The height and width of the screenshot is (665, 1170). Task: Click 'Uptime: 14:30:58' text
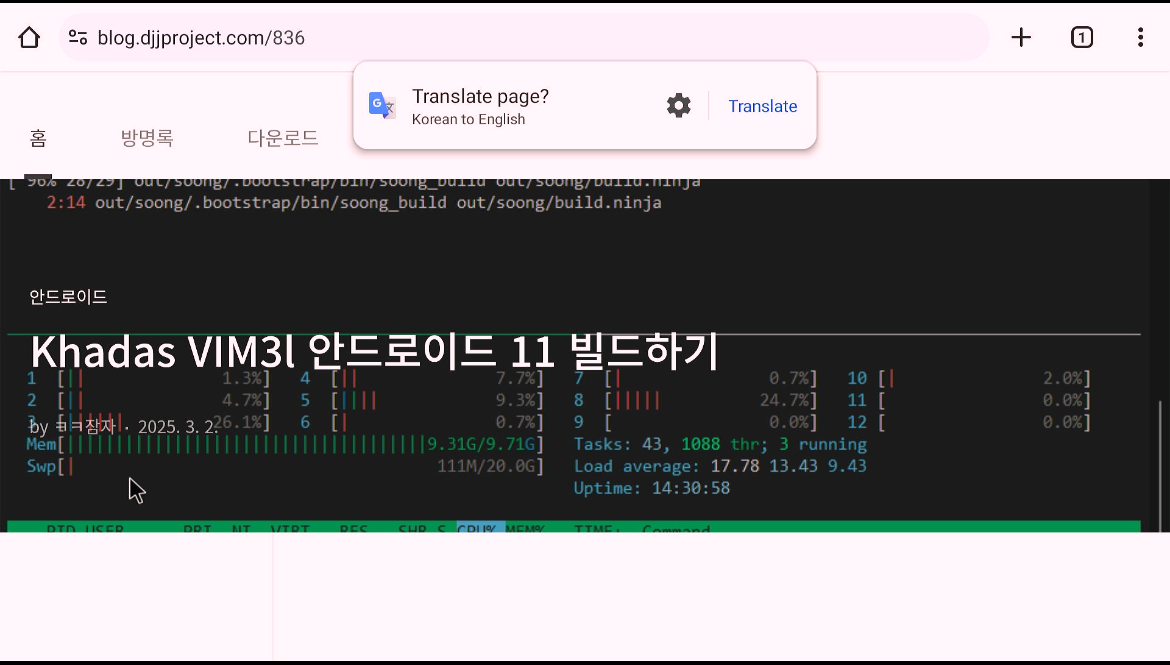click(x=651, y=488)
